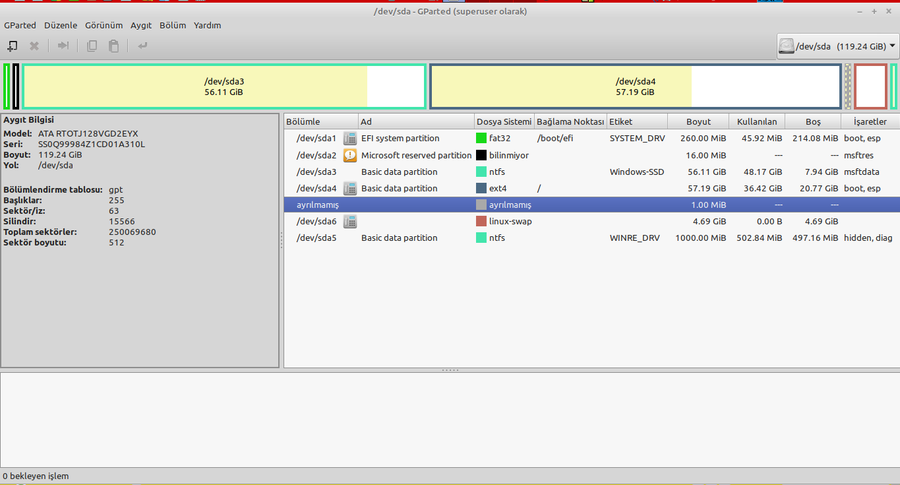Click the WINRE_DRV label cell
Screen dimensions: 900x485
pos(635,238)
